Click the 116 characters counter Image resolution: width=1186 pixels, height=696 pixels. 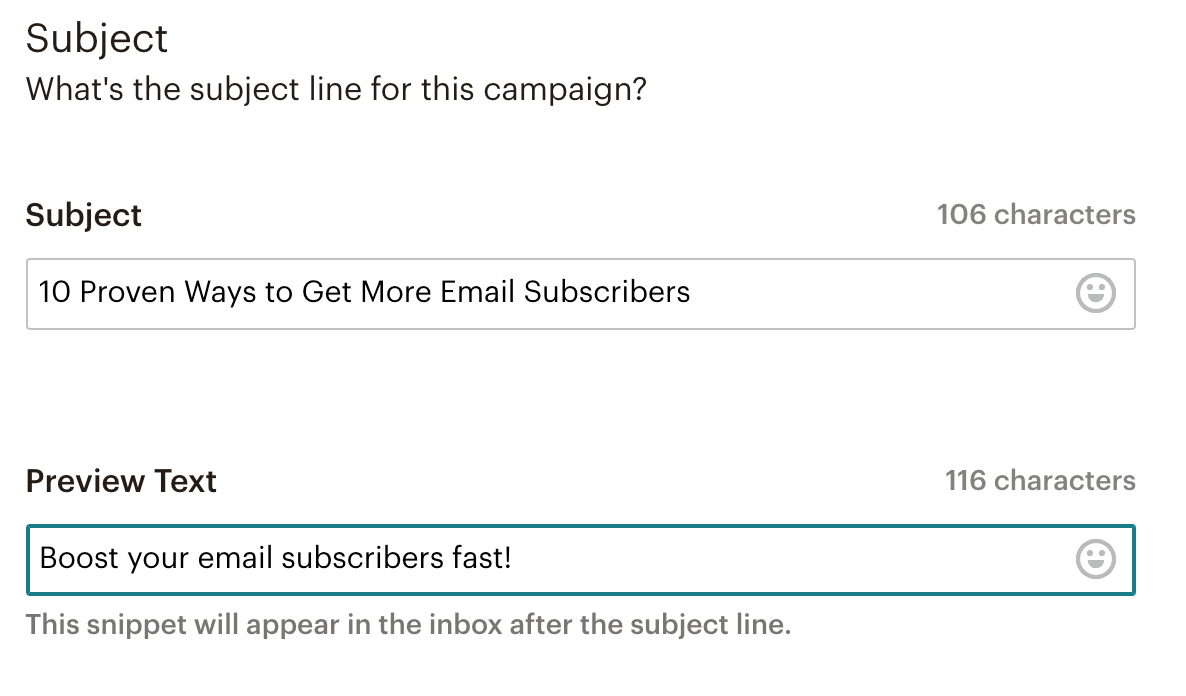(1040, 480)
